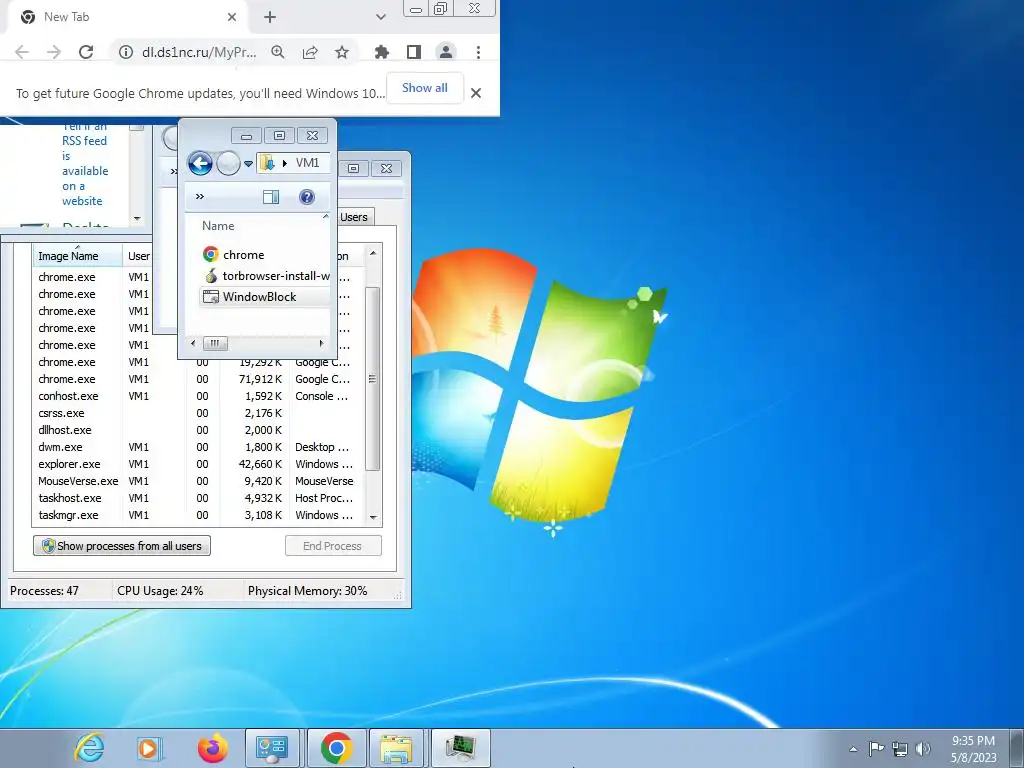Bookmark this page with the star icon
1024x768 pixels.
coord(342,52)
